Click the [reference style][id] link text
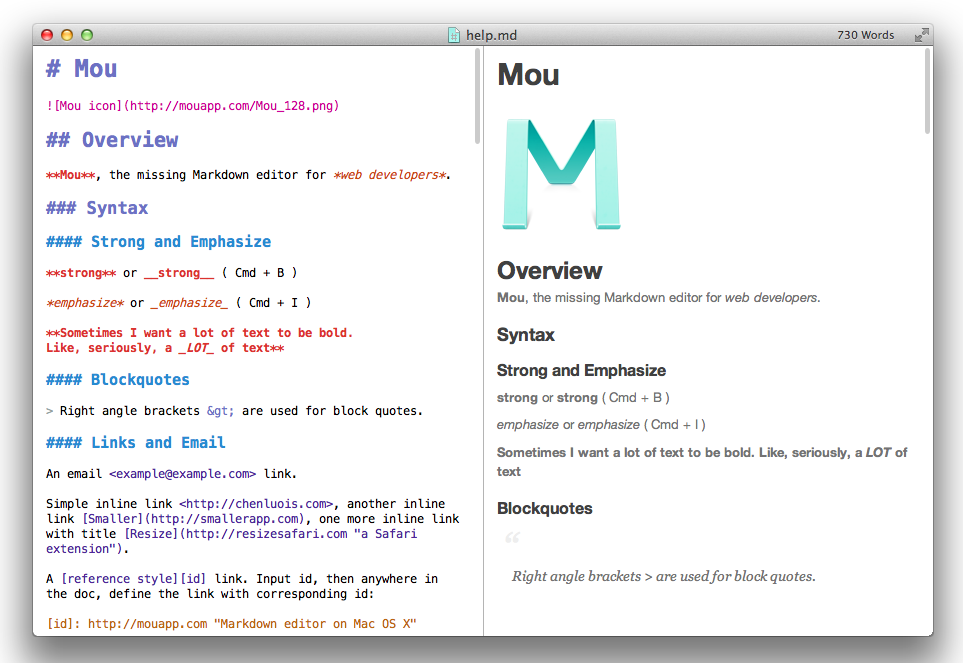 133,579
